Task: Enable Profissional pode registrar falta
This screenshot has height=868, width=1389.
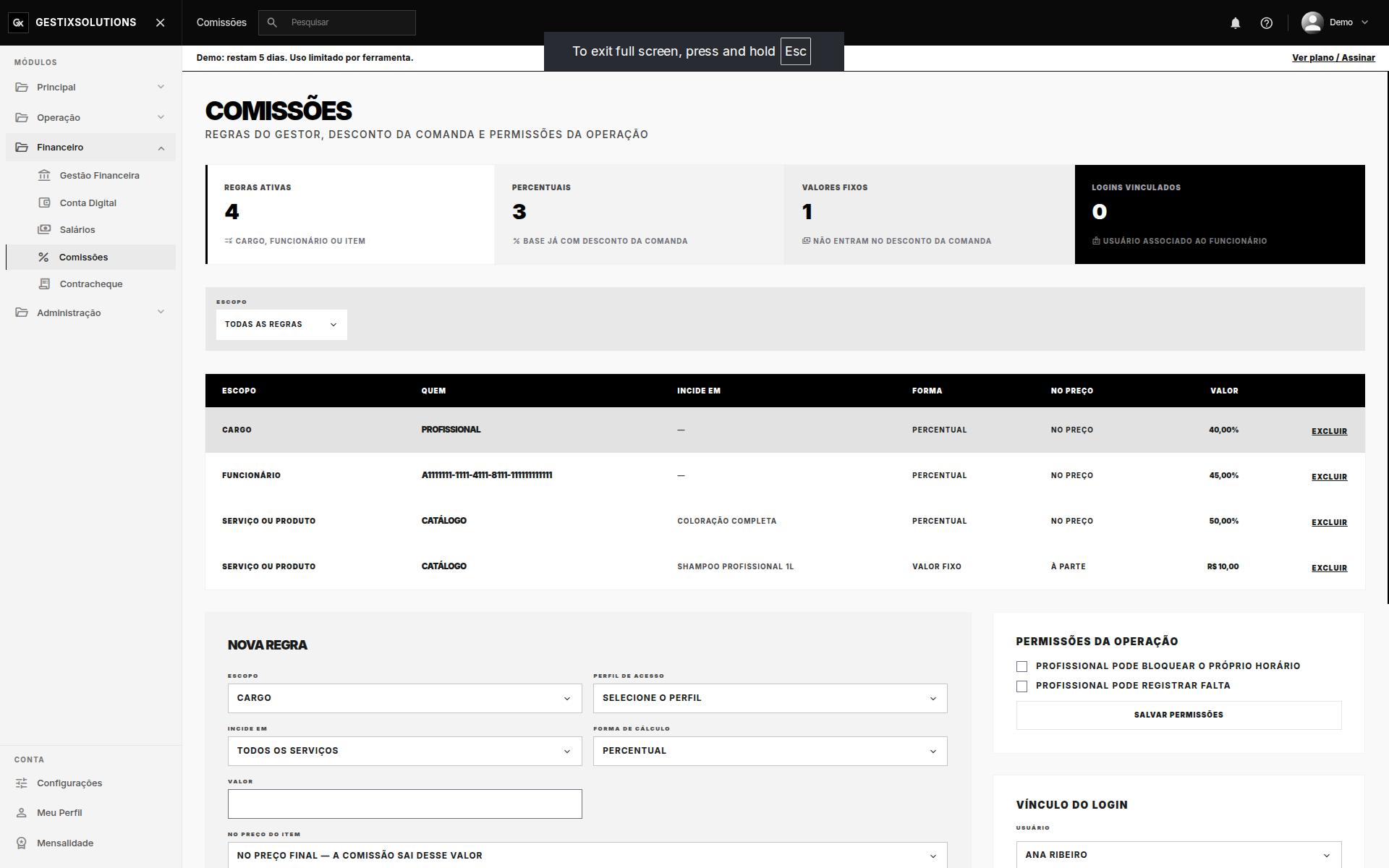Action: click(1021, 686)
